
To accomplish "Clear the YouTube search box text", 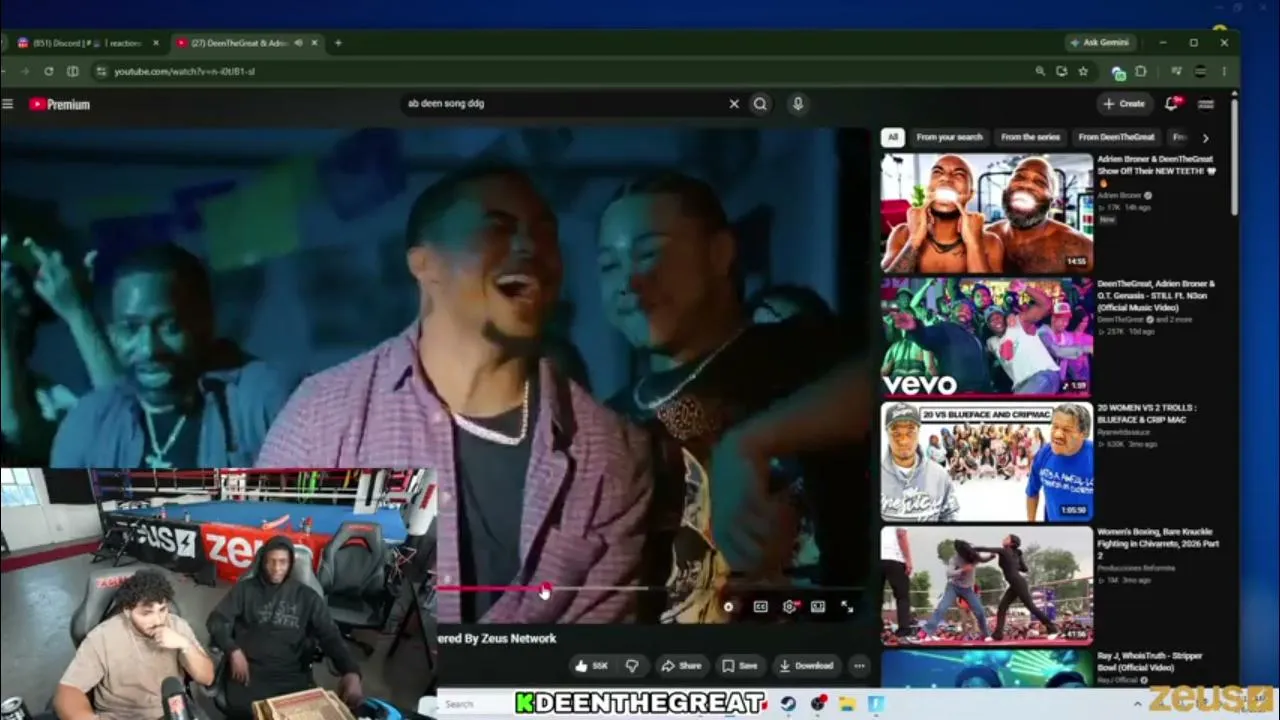I will (x=734, y=104).
